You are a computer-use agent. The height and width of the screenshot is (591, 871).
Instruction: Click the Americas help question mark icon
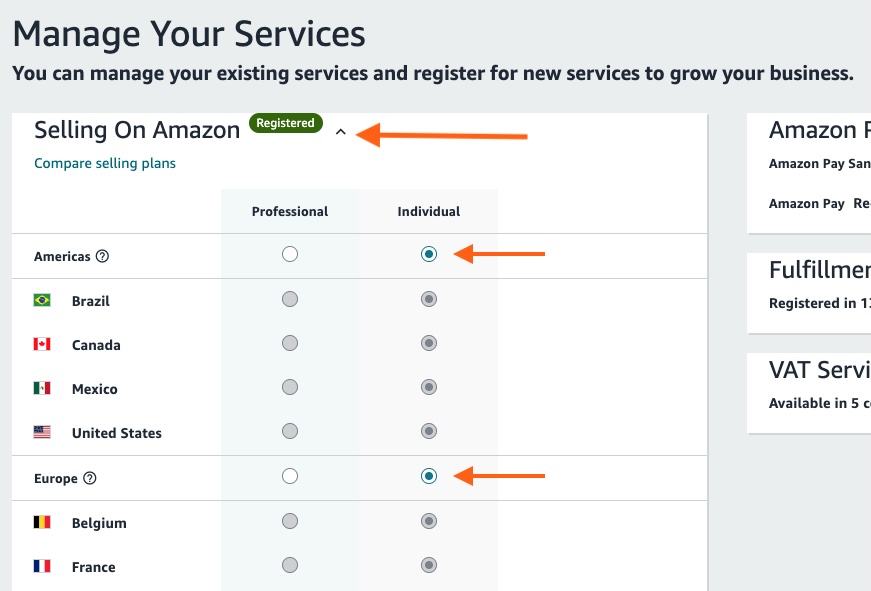[102, 256]
